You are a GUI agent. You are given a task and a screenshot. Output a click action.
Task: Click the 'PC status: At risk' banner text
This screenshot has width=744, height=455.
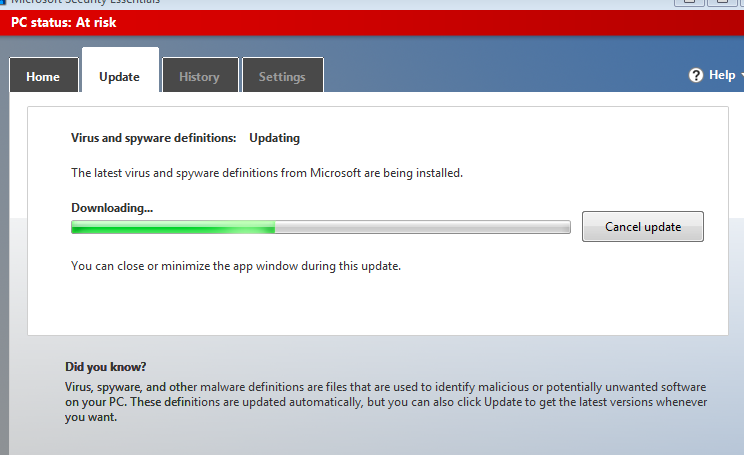tap(64, 22)
